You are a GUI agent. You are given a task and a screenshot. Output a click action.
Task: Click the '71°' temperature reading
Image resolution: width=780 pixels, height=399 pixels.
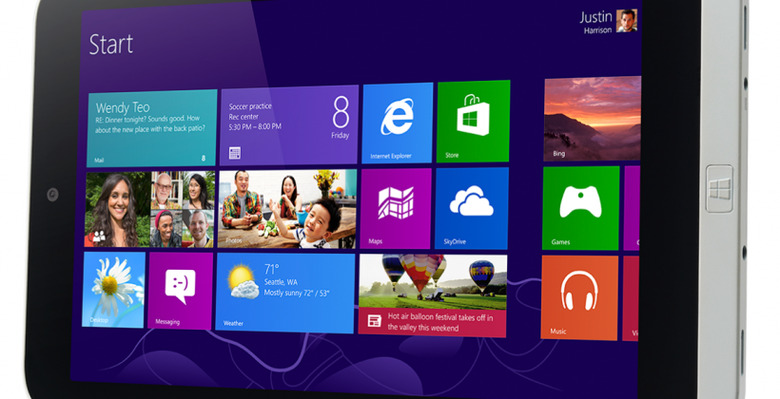272,269
